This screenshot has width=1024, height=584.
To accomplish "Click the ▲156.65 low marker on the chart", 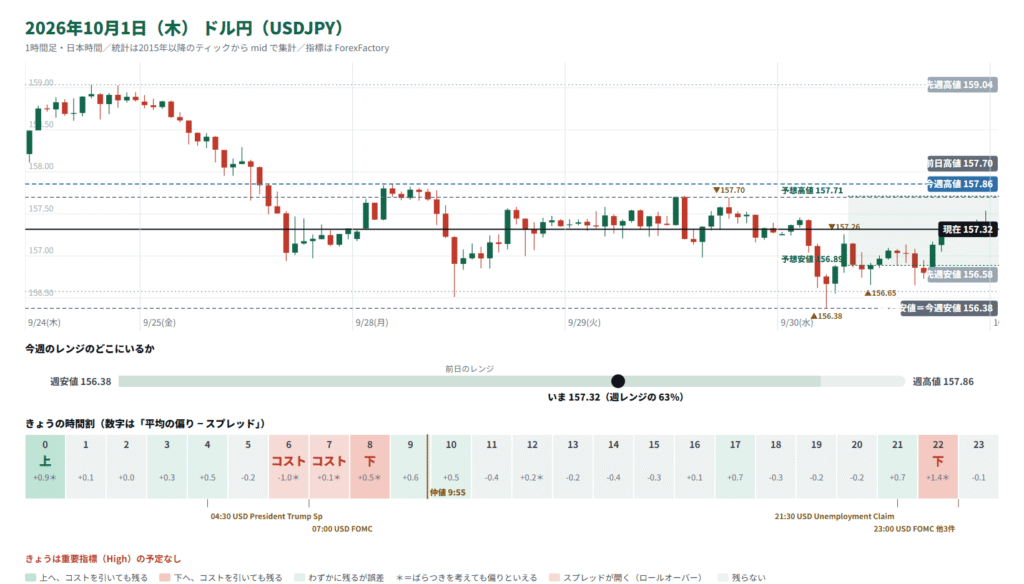I will 880,293.
